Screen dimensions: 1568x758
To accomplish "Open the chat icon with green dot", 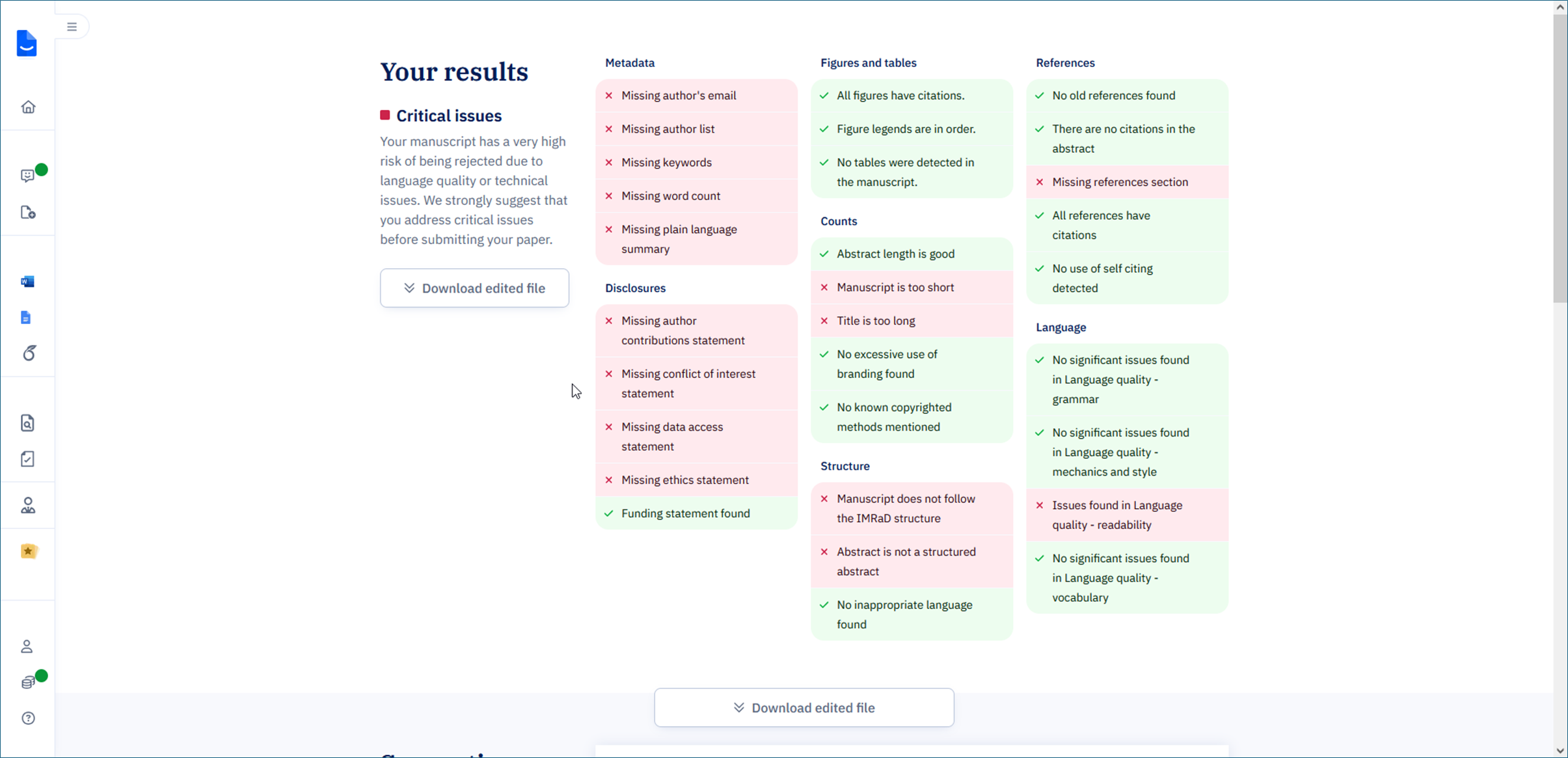I will tap(28, 176).
